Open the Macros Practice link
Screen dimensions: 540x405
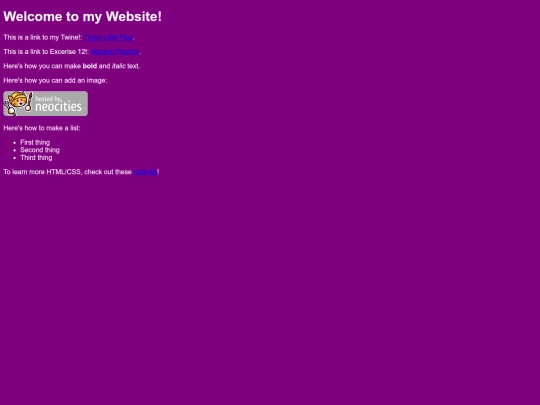[x=115, y=52]
